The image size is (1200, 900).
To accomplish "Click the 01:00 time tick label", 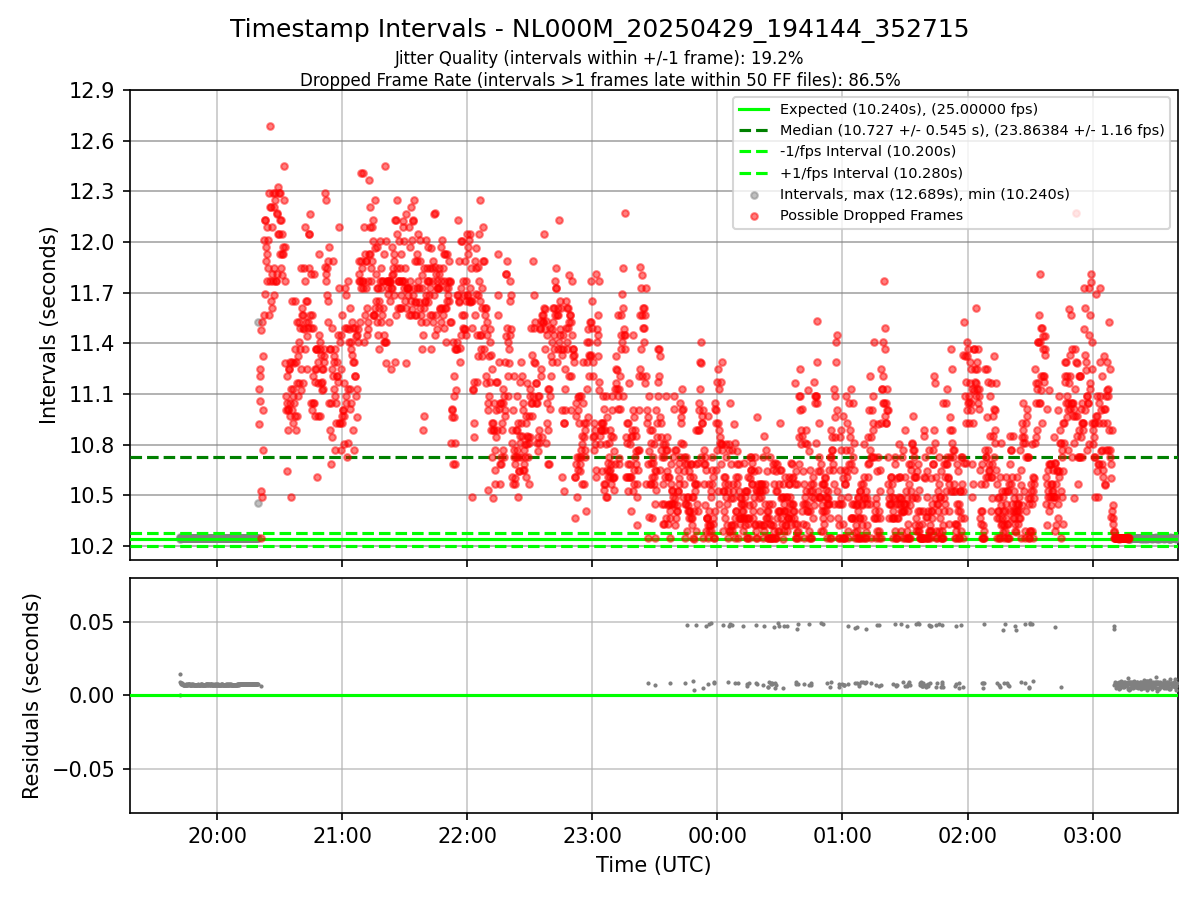I will (842, 834).
